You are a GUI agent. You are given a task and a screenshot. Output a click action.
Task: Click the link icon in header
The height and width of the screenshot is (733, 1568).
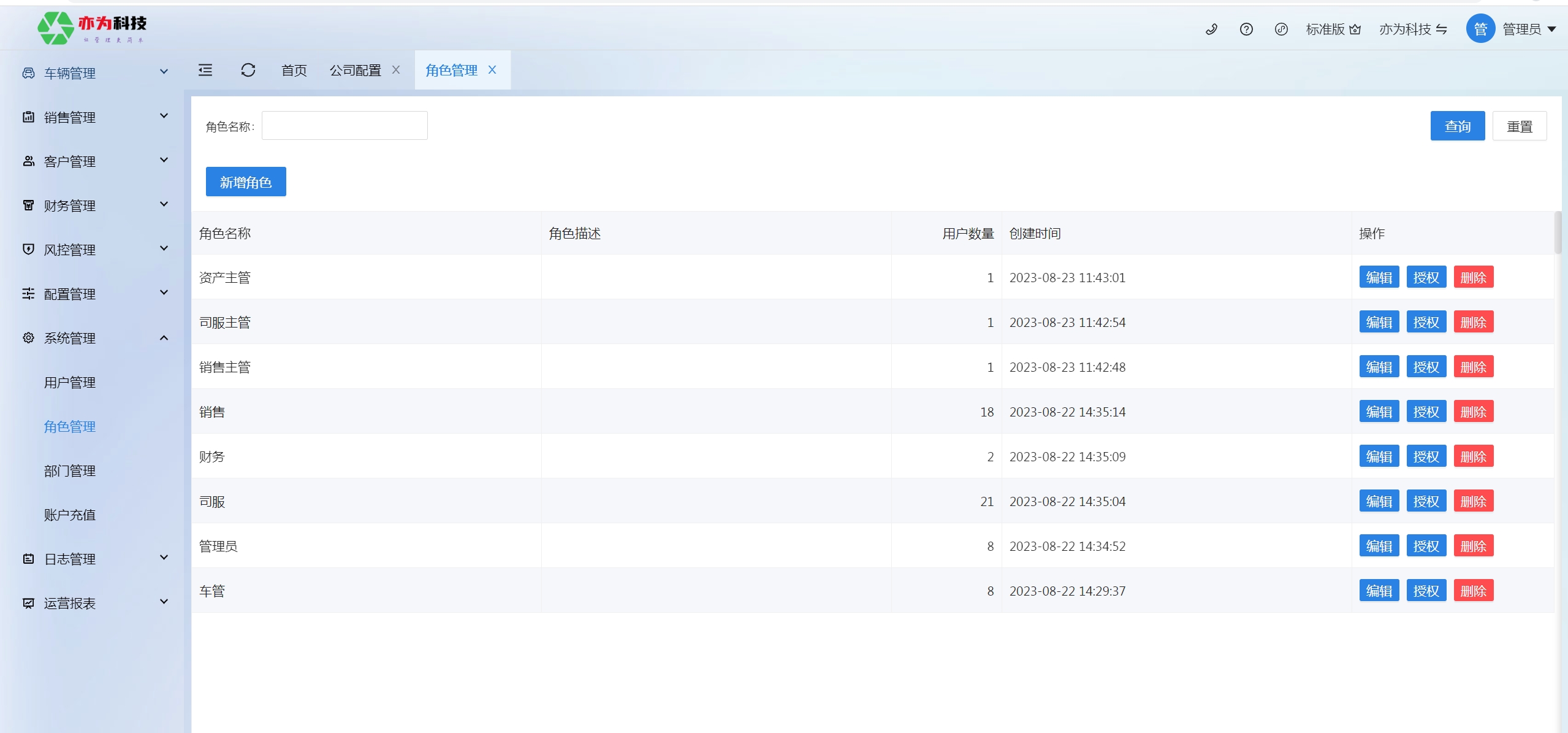click(x=1281, y=29)
